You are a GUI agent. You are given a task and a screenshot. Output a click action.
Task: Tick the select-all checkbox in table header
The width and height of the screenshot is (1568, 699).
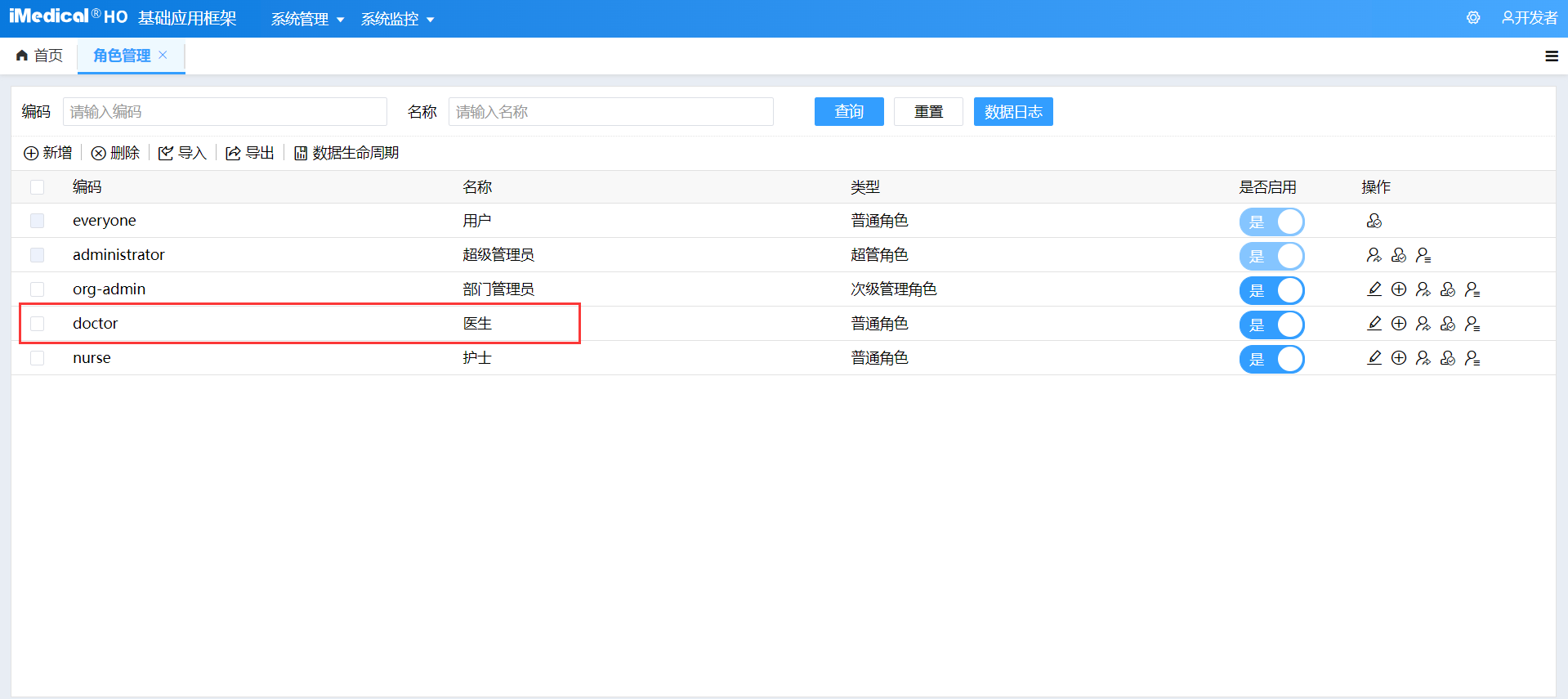pos(38,187)
